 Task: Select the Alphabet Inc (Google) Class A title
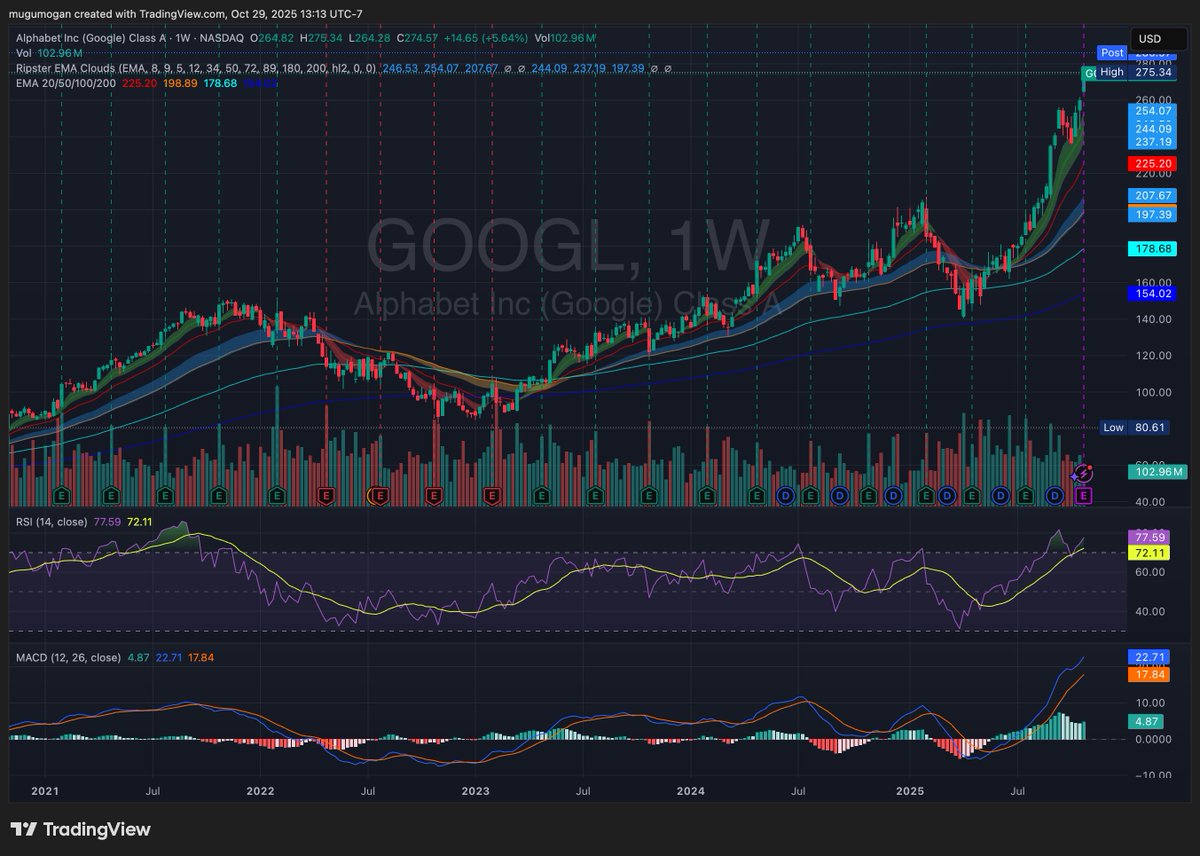click(x=90, y=38)
